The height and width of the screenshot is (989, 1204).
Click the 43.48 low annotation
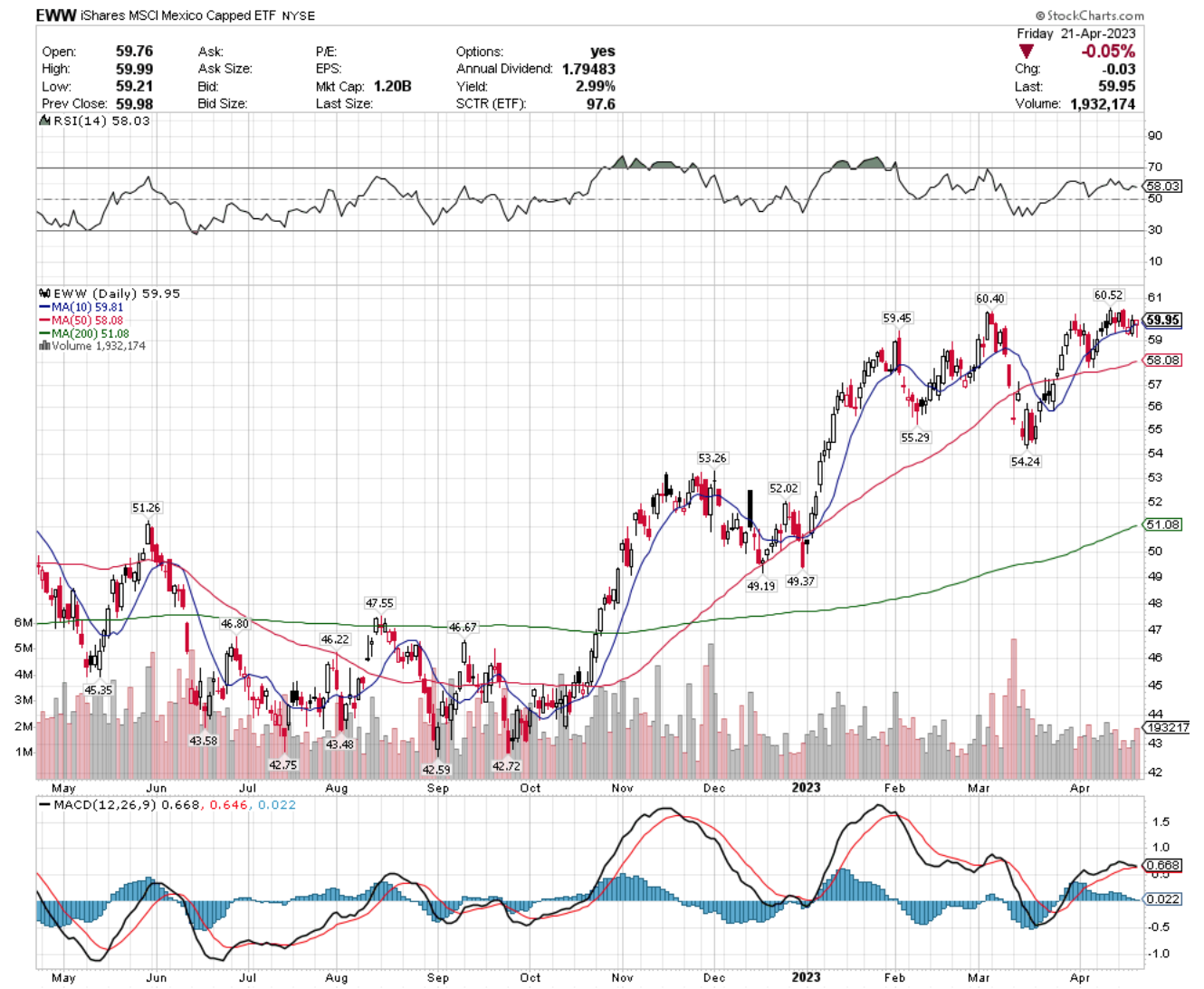[x=339, y=744]
